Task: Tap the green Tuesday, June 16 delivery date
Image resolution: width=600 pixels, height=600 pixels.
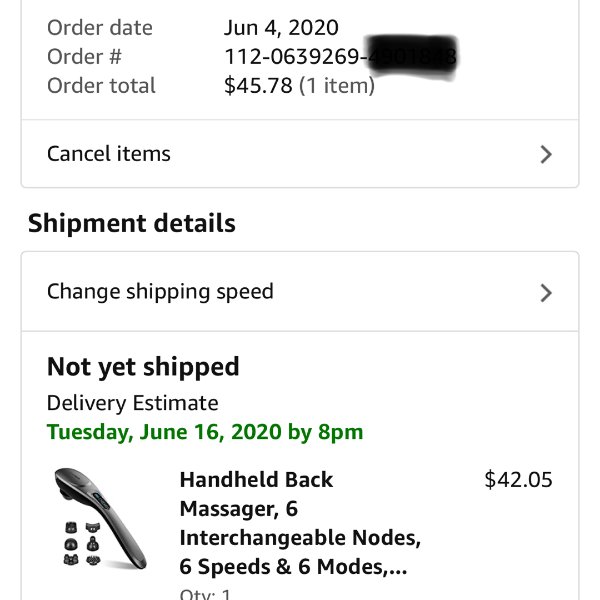Action: (205, 432)
